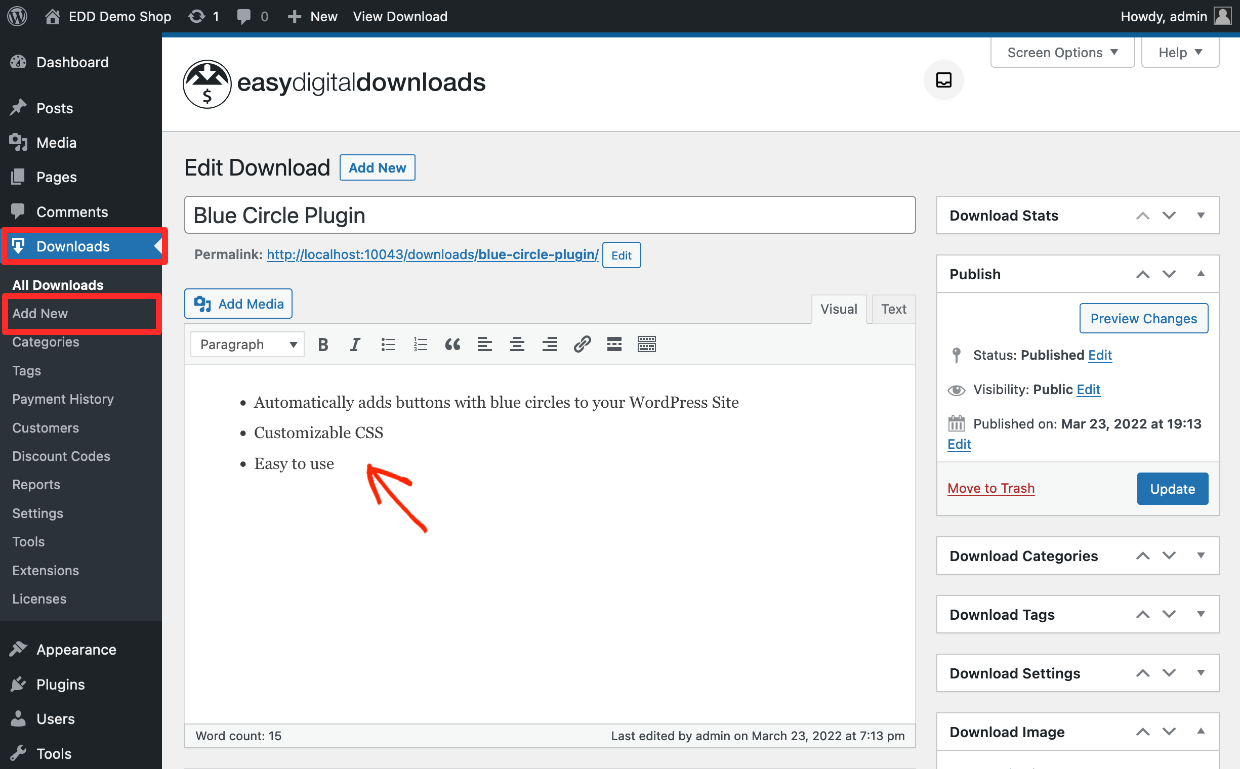Image resolution: width=1240 pixels, height=769 pixels.
Task: Toggle the Download Stats panel
Action: click(x=1201, y=215)
